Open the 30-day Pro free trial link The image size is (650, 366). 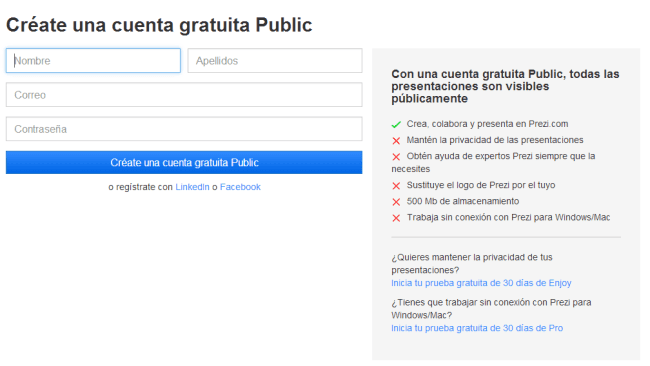click(477, 328)
